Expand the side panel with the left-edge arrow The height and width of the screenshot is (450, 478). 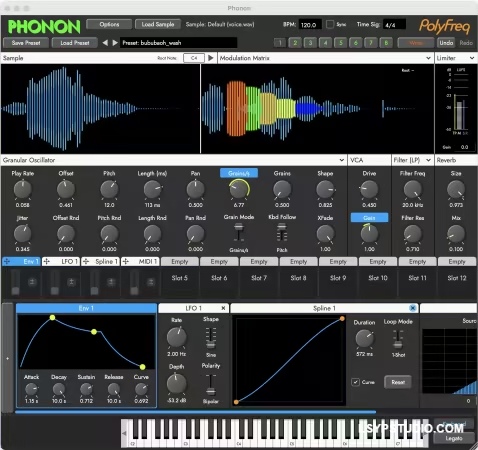pyautogui.click(x=7, y=358)
